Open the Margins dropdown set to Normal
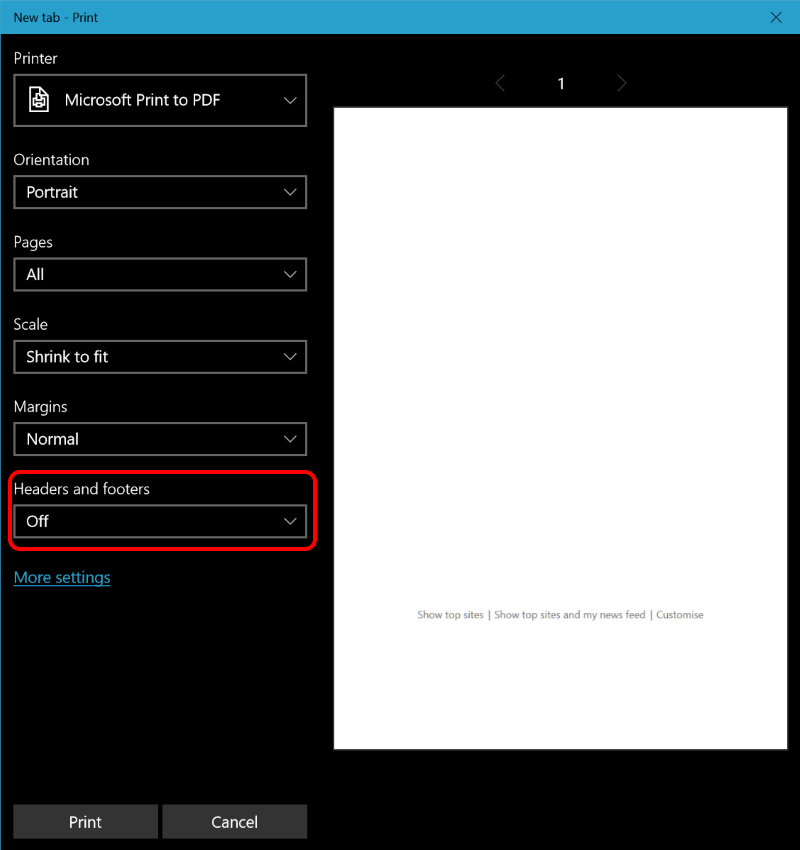Viewport: 800px width, 850px height. [160, 439]
